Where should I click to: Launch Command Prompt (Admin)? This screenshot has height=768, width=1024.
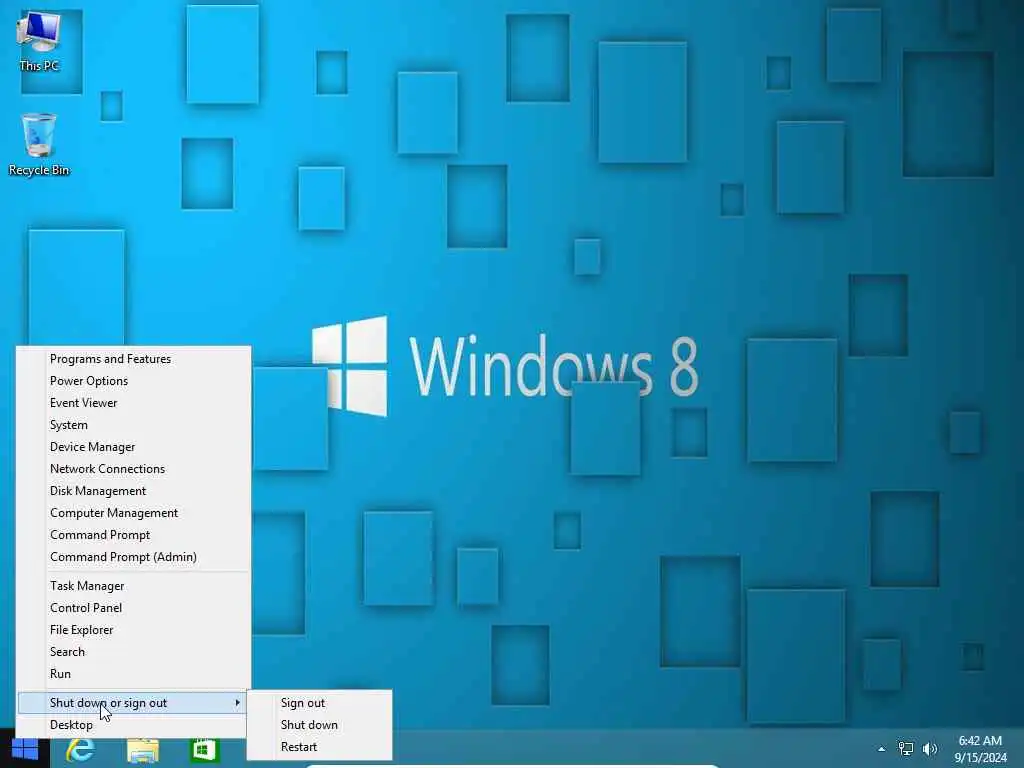coord(133,557)
